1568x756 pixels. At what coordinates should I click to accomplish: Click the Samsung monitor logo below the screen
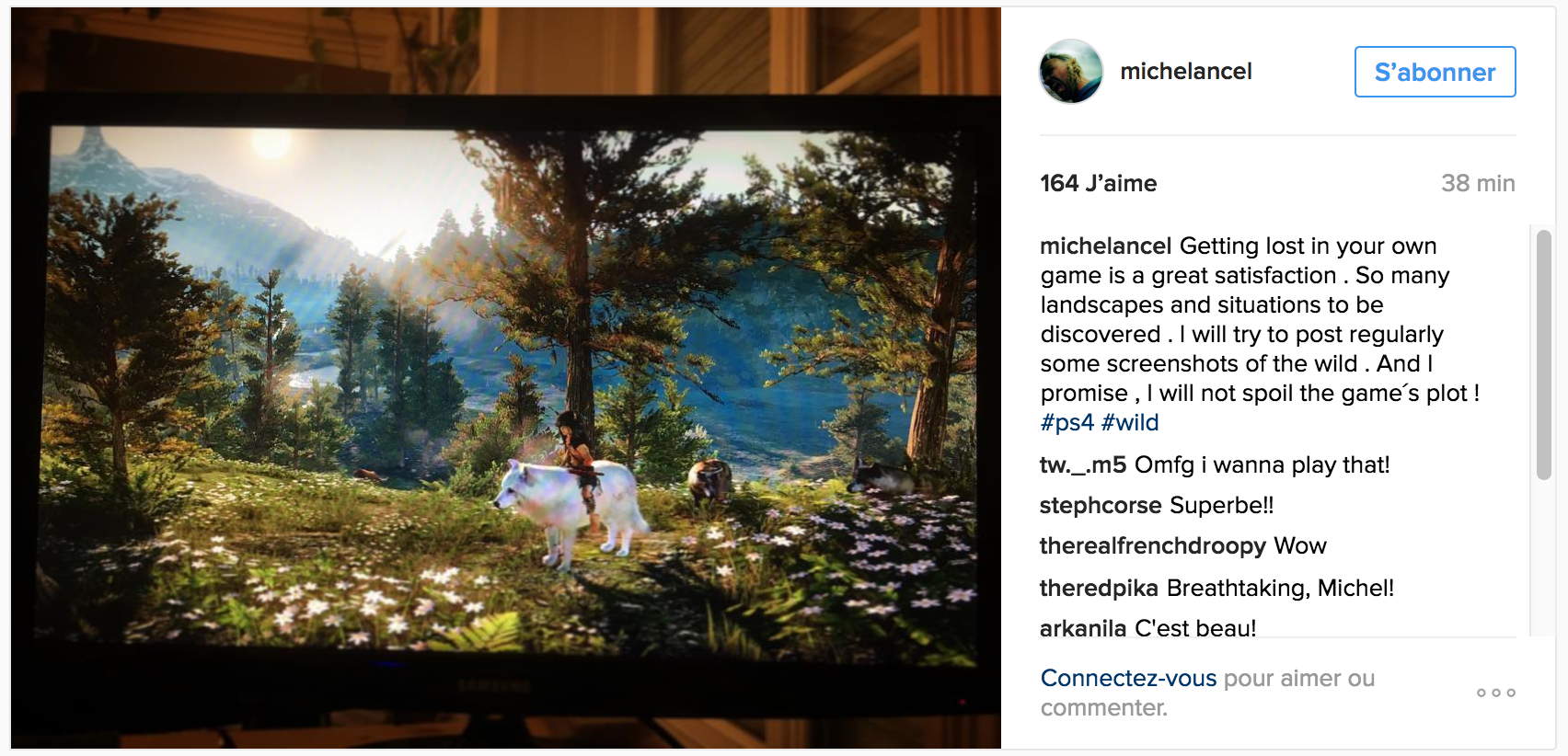494,685
